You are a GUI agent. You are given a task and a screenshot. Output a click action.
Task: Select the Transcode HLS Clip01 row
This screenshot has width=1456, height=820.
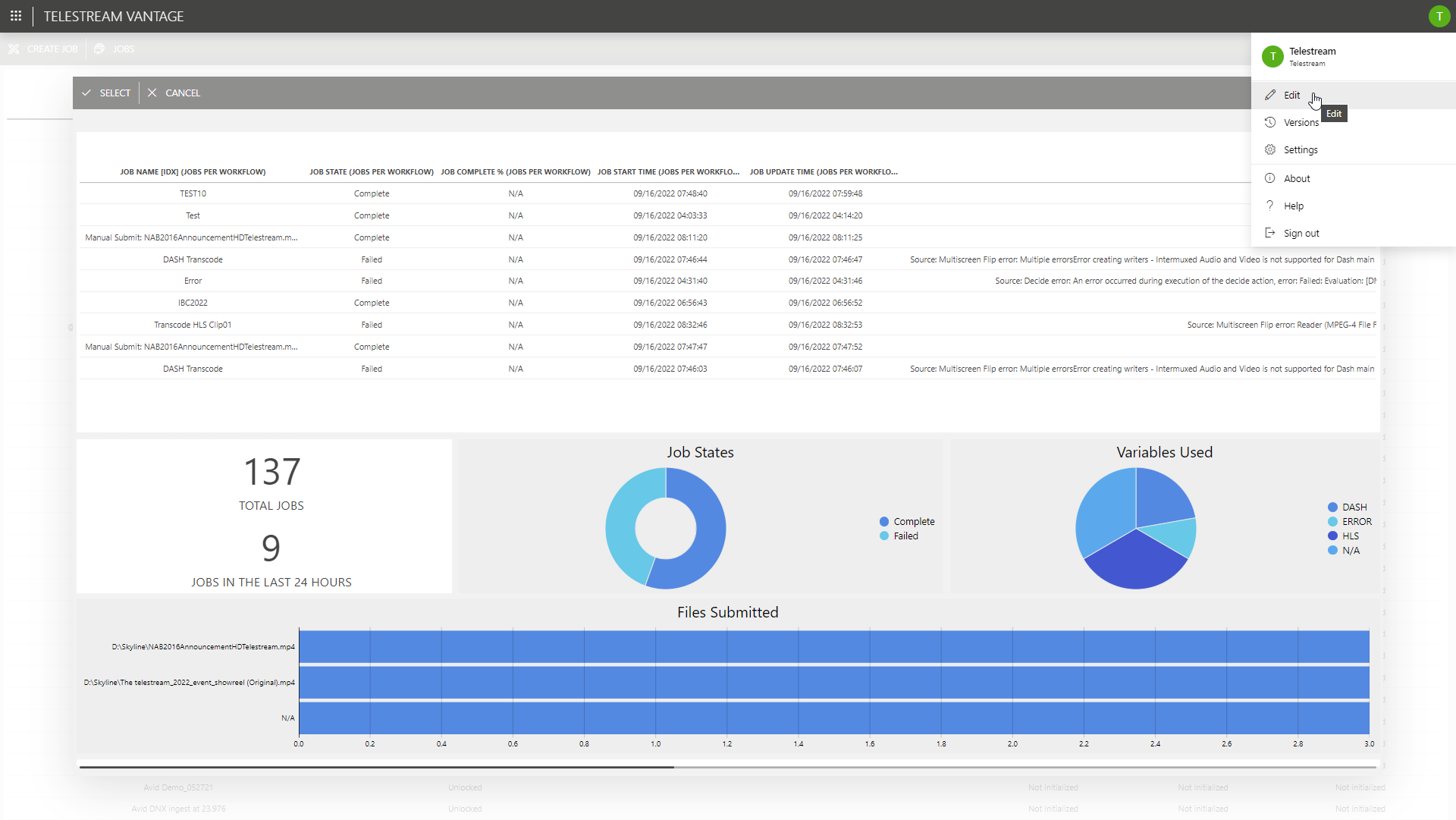(x=728, y=325)
